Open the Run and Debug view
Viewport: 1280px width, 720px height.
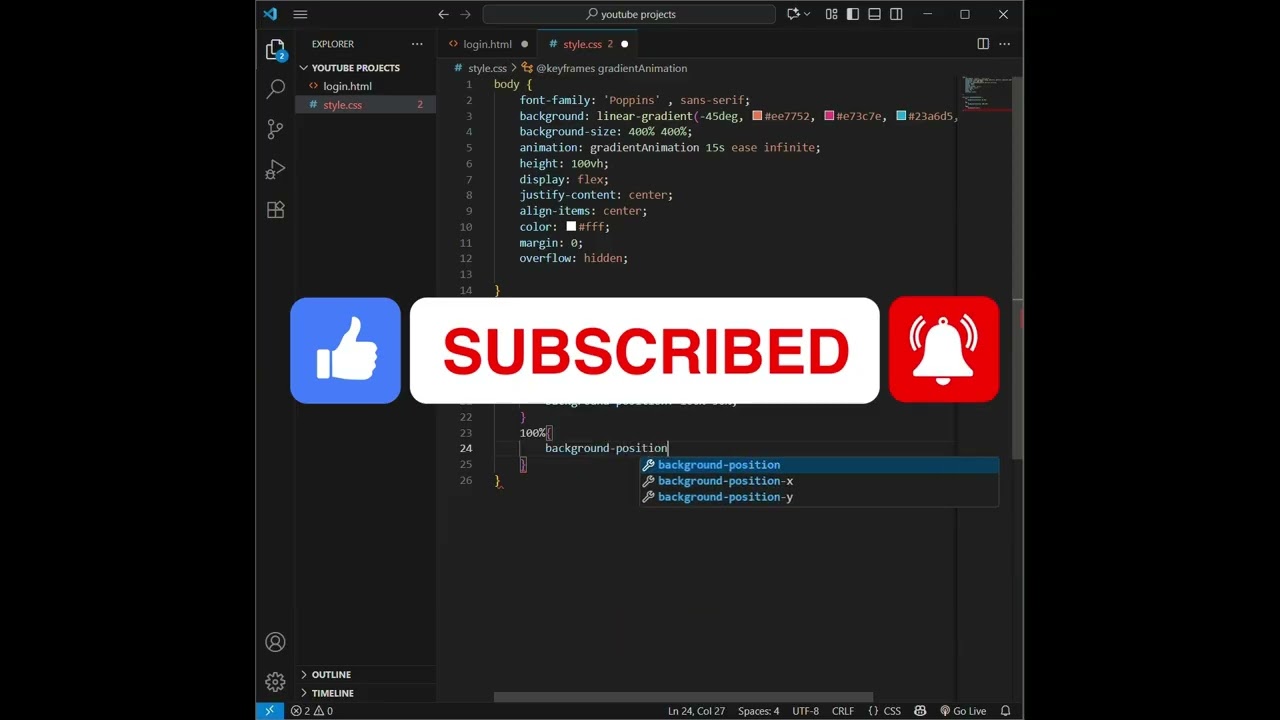pos(276,169)
